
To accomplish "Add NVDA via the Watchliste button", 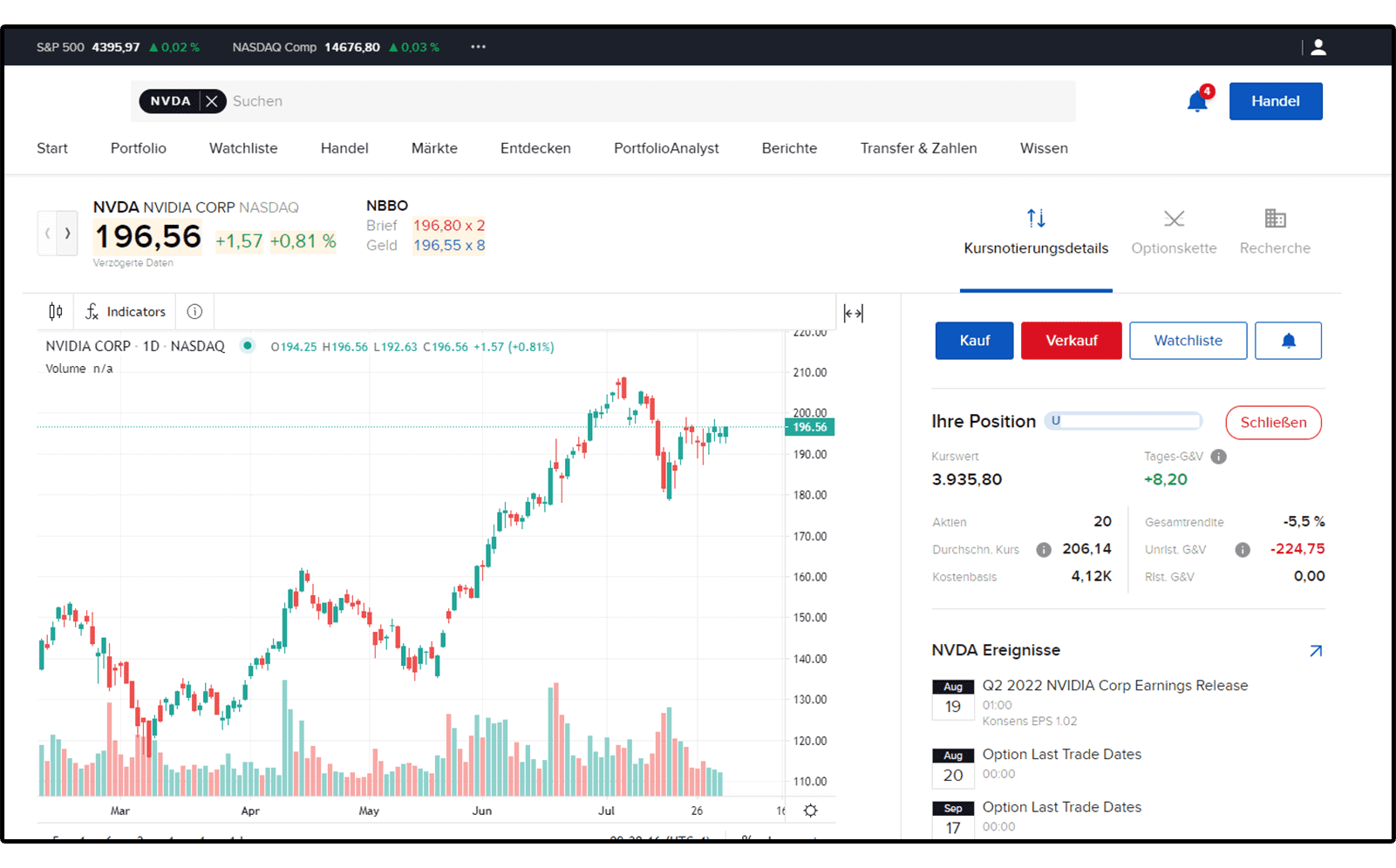I will tap(1188, 341).
